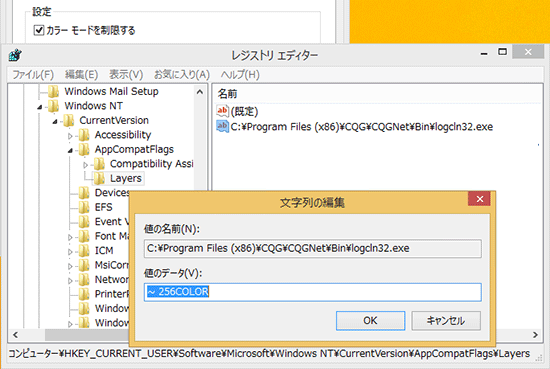Close the 文字列の編集 dialog

tap(479, 199)
